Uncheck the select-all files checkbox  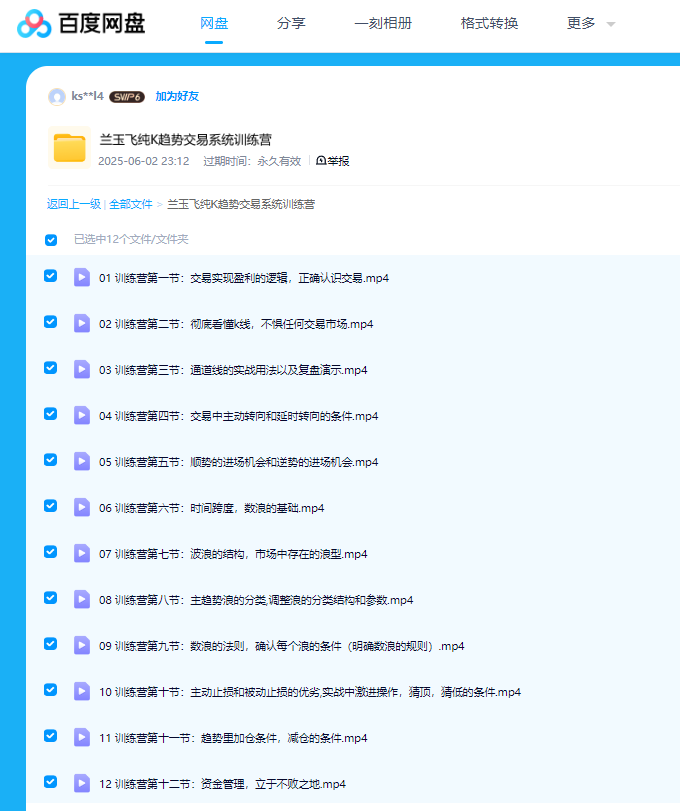[x=51, y=240]
